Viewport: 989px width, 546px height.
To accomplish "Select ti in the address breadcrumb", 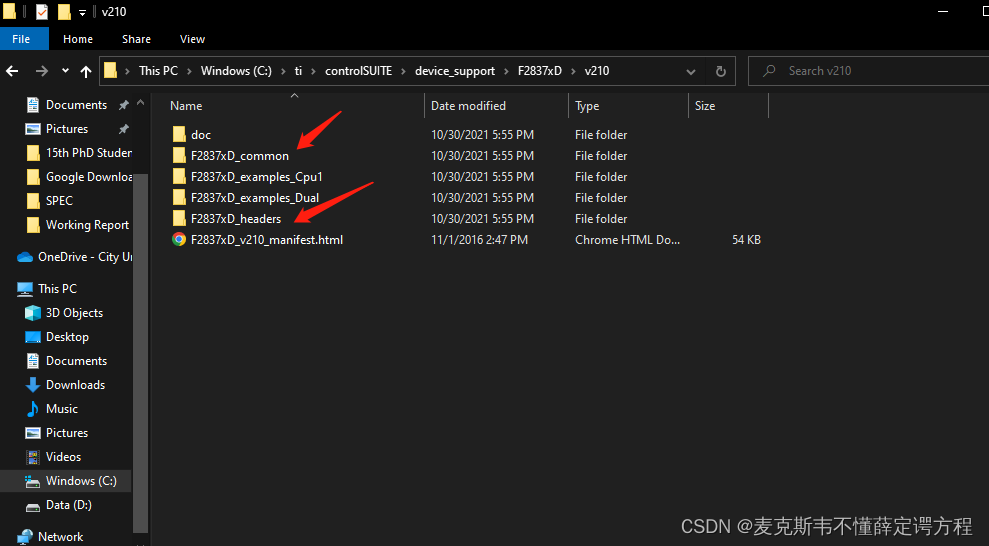I will coord(298,71).
